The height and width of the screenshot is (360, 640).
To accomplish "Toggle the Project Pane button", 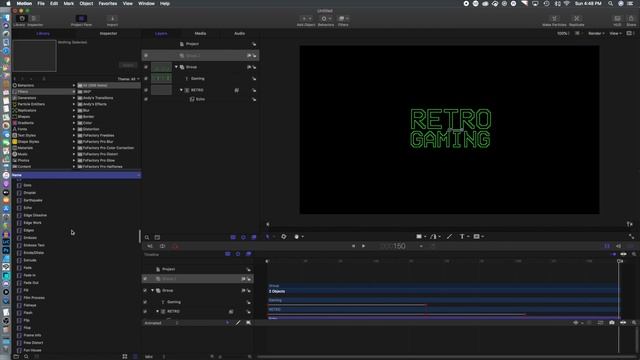I will coord(81,19).
